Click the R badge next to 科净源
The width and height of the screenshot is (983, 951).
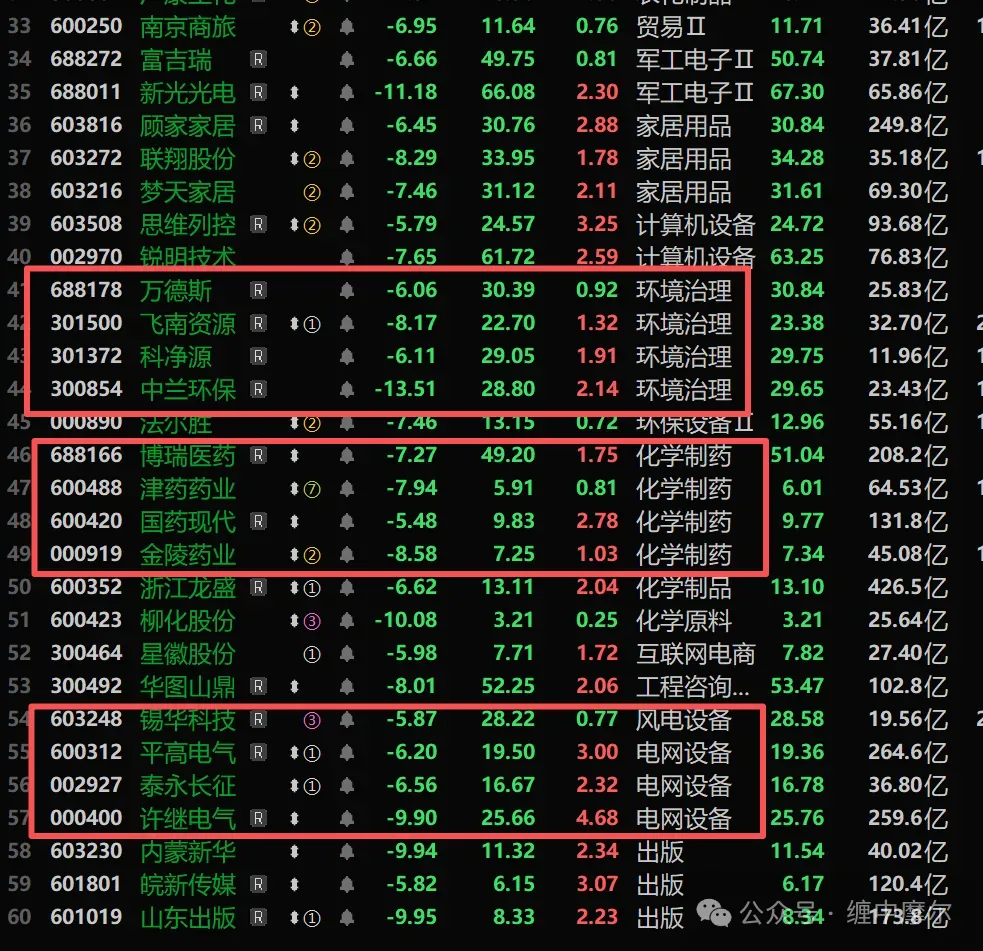pyautogui.click(x=258, y=357)
